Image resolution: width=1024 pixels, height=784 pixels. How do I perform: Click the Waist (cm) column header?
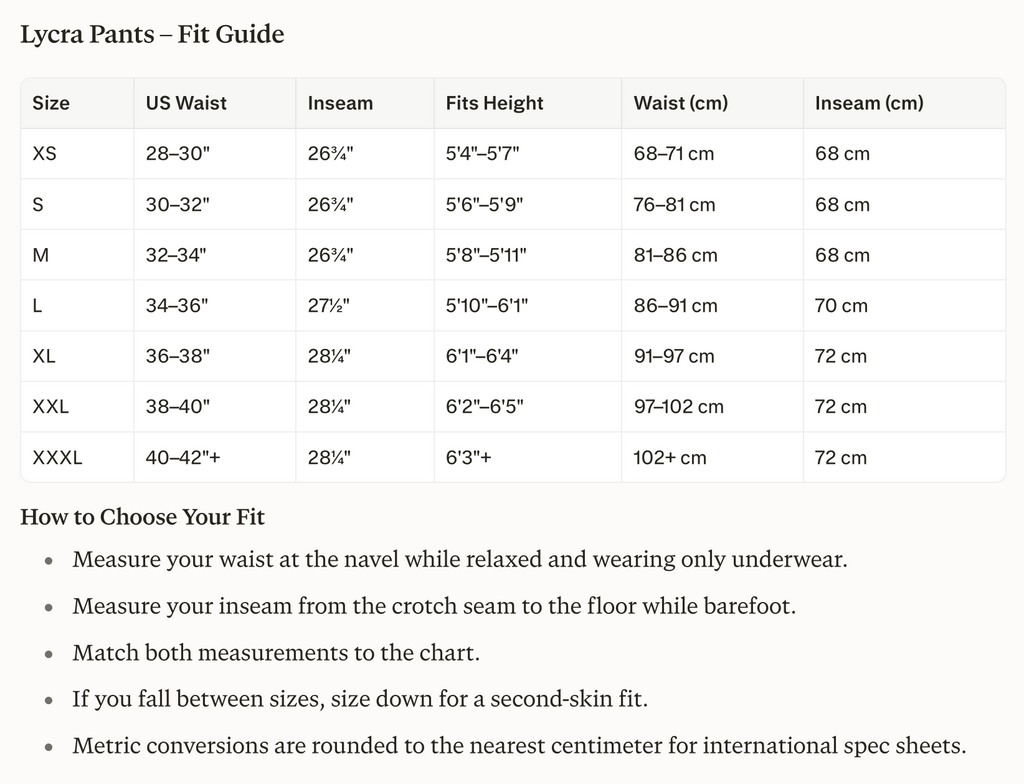[680, 103]
